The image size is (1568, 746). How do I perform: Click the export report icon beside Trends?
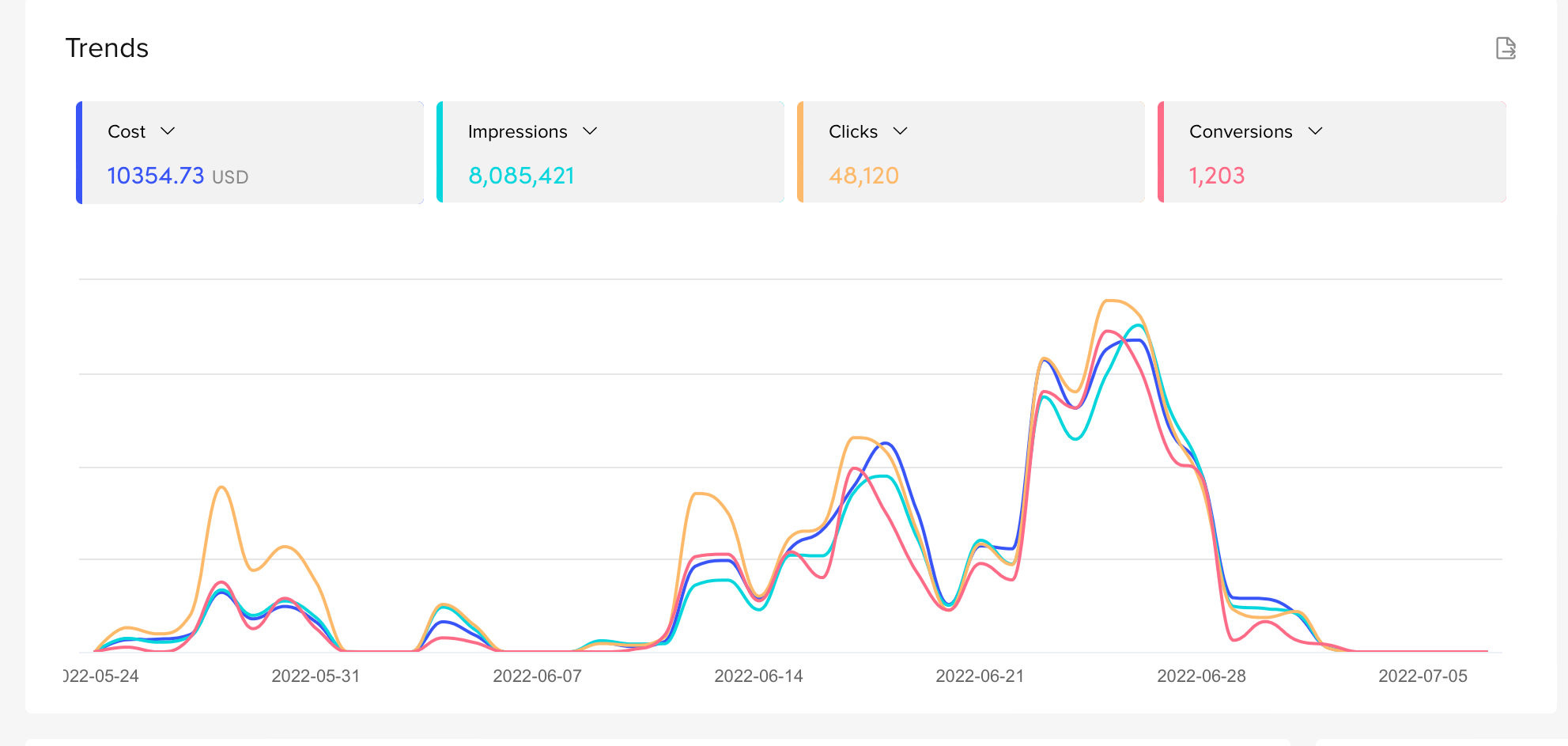tap(1506, 48)
